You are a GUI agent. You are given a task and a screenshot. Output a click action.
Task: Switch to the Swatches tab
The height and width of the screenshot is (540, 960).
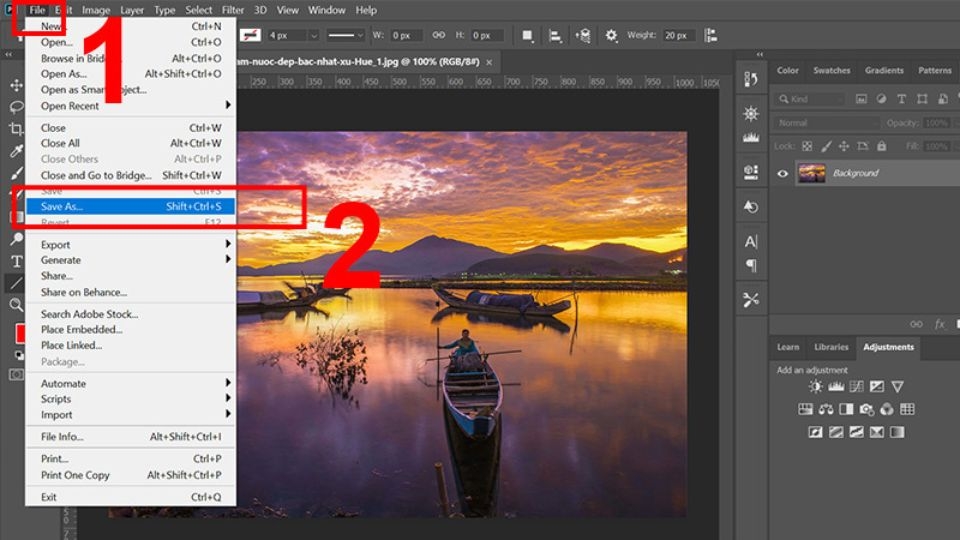point(831,70)
